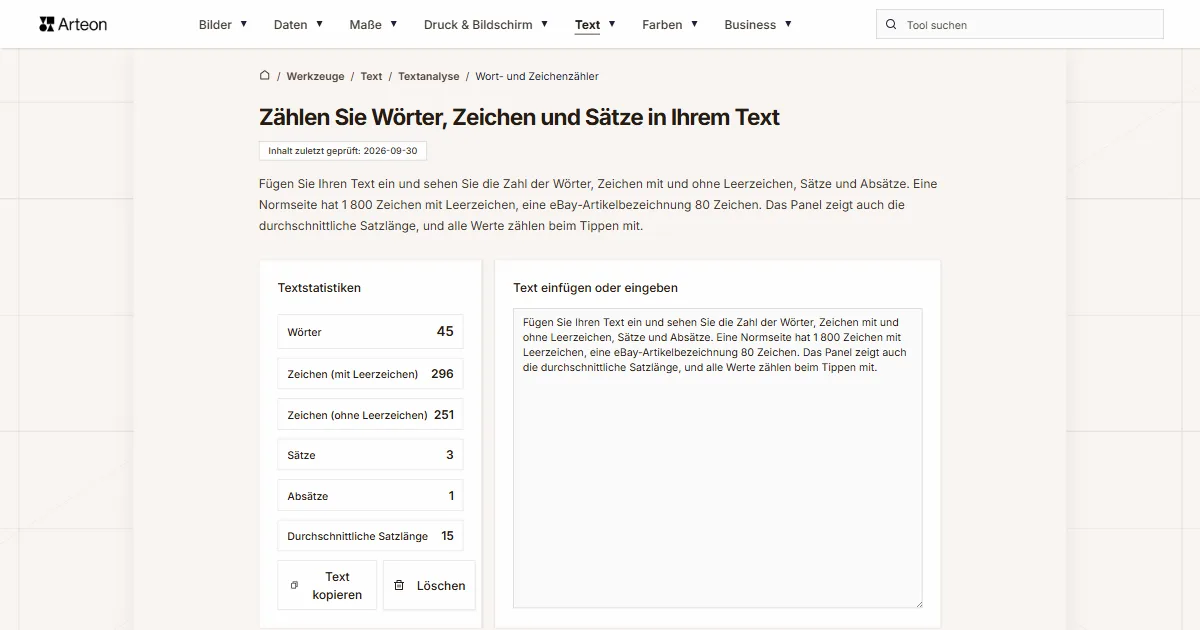Click the search magnifier icon

click(x=891, y=24)
